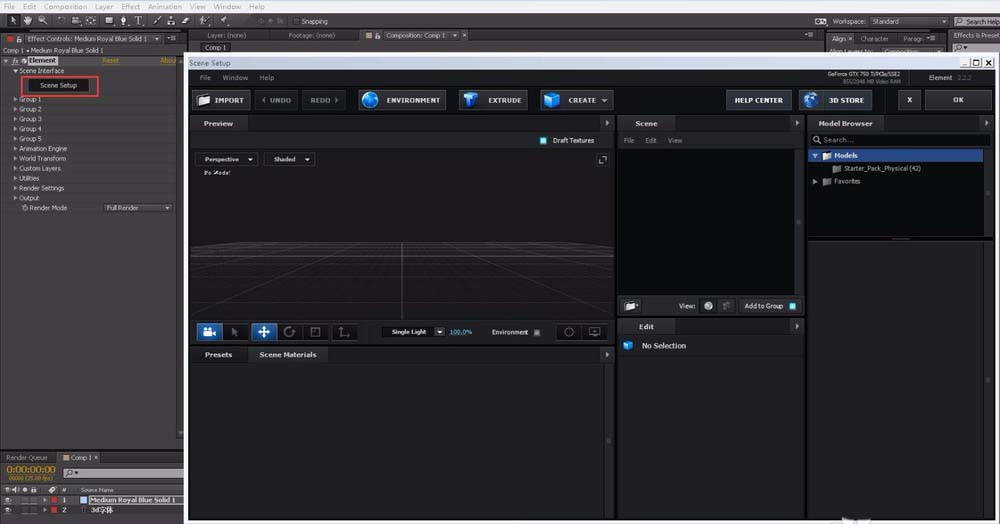Click the EXTRUDE button
The image size is (1000, 524).
493,100
